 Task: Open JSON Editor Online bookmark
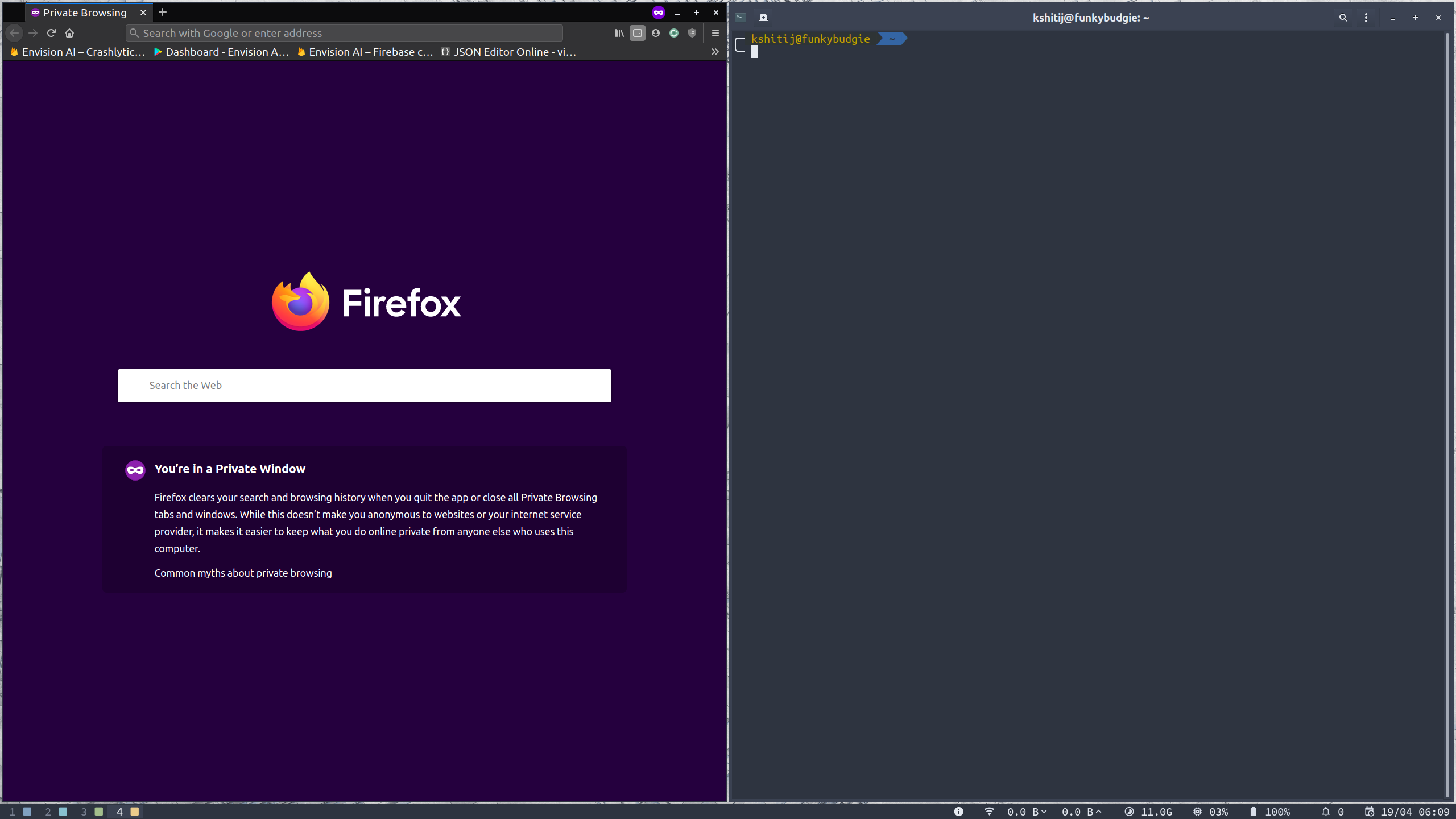click(508, 52)
